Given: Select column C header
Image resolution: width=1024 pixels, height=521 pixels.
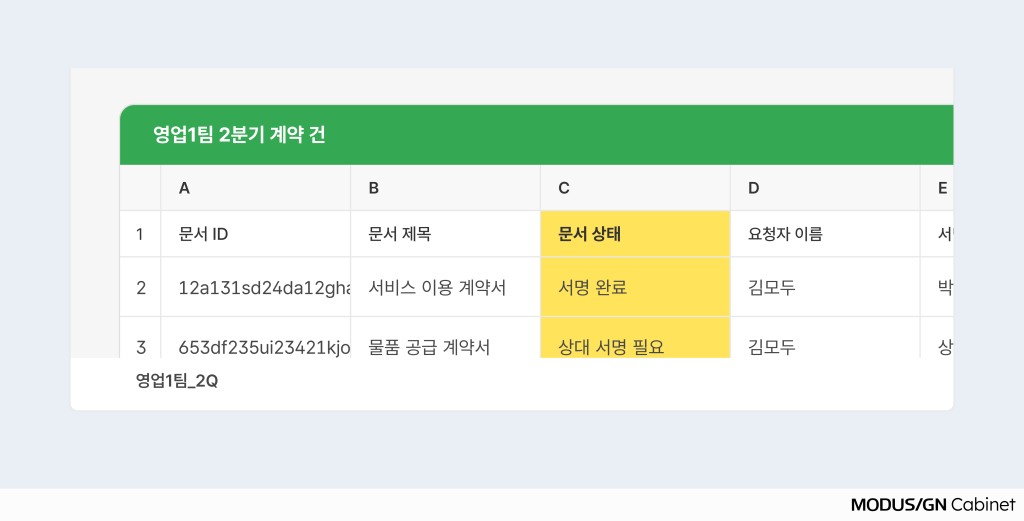Looking at the screenshot, I should click(635, 188).
